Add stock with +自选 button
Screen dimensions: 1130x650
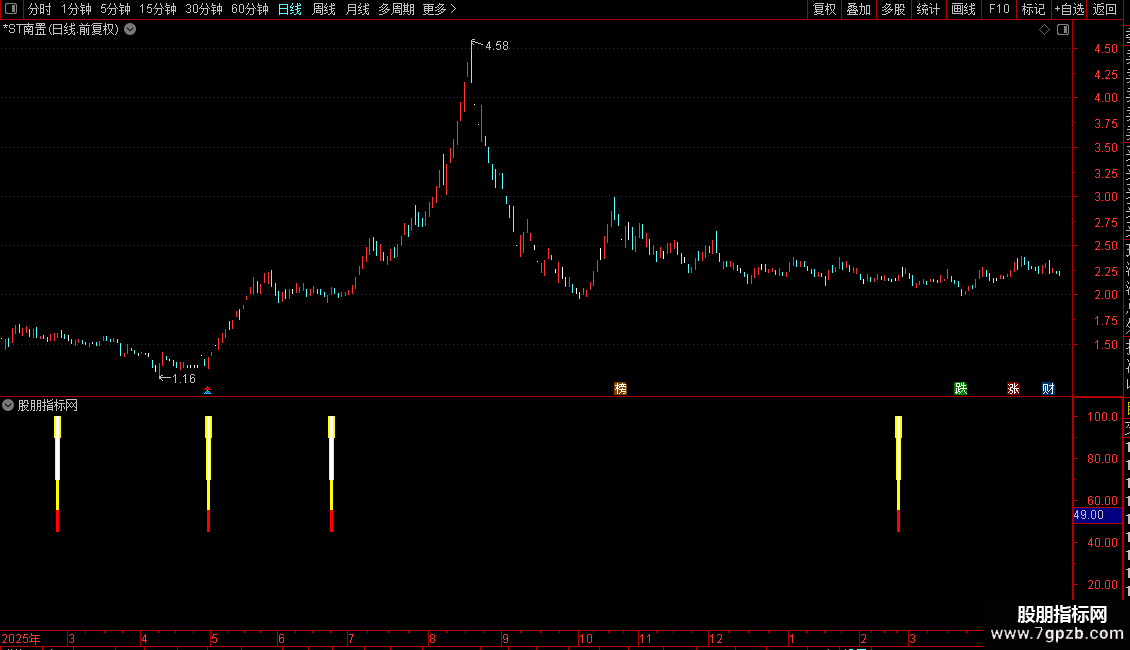pos(1069,9)
